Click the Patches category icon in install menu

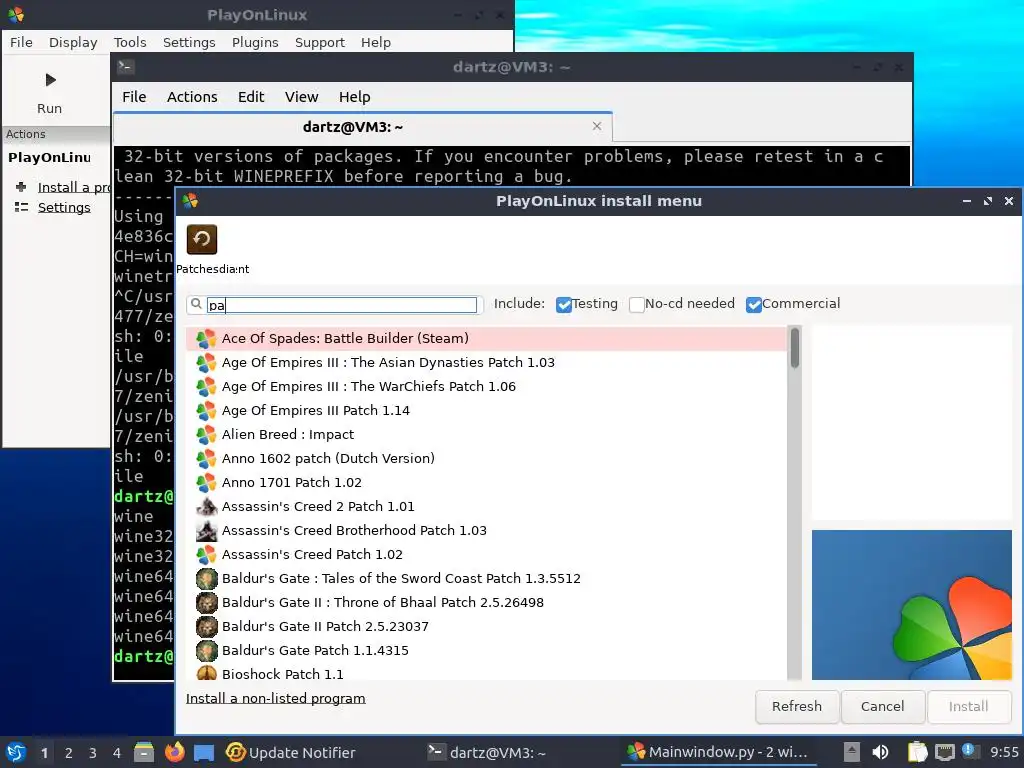[x=202, y=239]
